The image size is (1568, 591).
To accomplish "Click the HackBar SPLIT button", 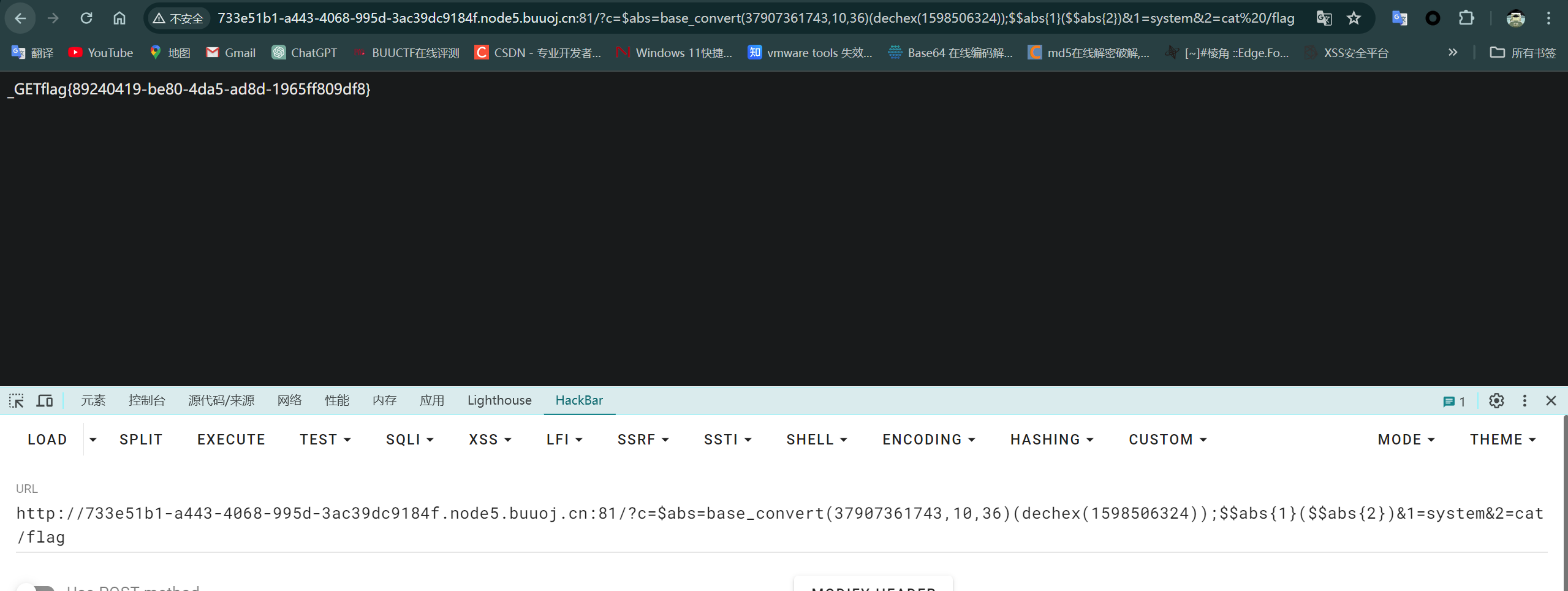I will (141, 440).
